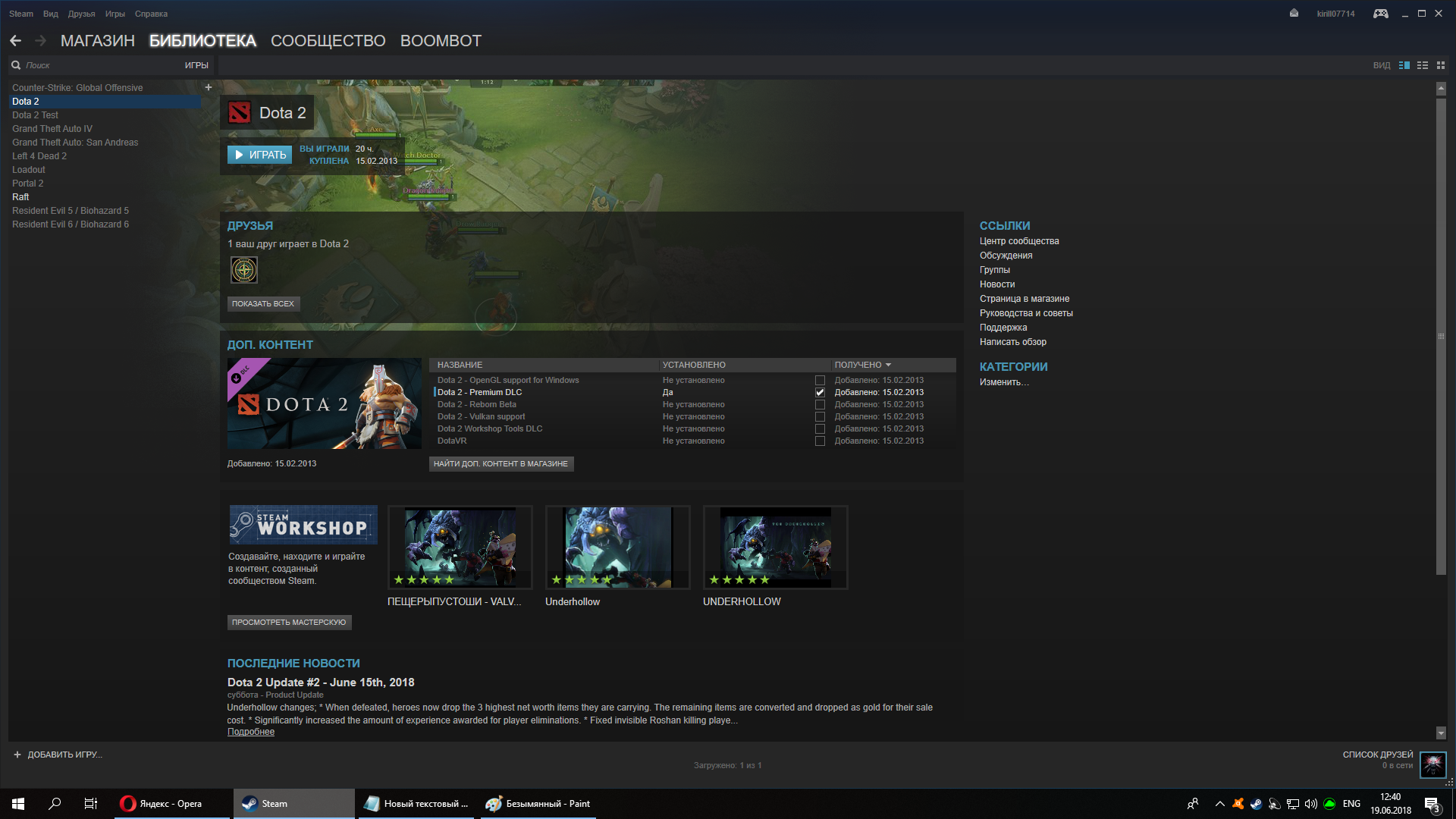Open Steam Workshop logo banner
This screenshot has width=1456, height=819.
coord(303,525)
